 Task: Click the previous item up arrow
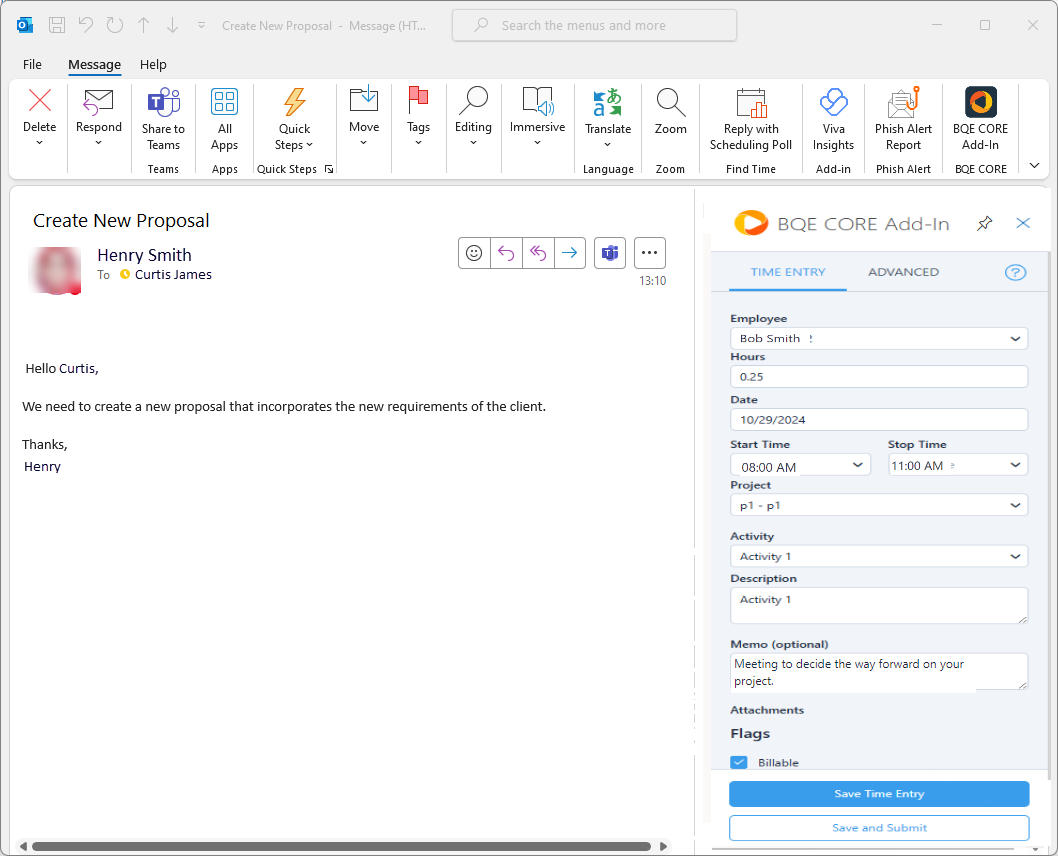coord(144,26)
